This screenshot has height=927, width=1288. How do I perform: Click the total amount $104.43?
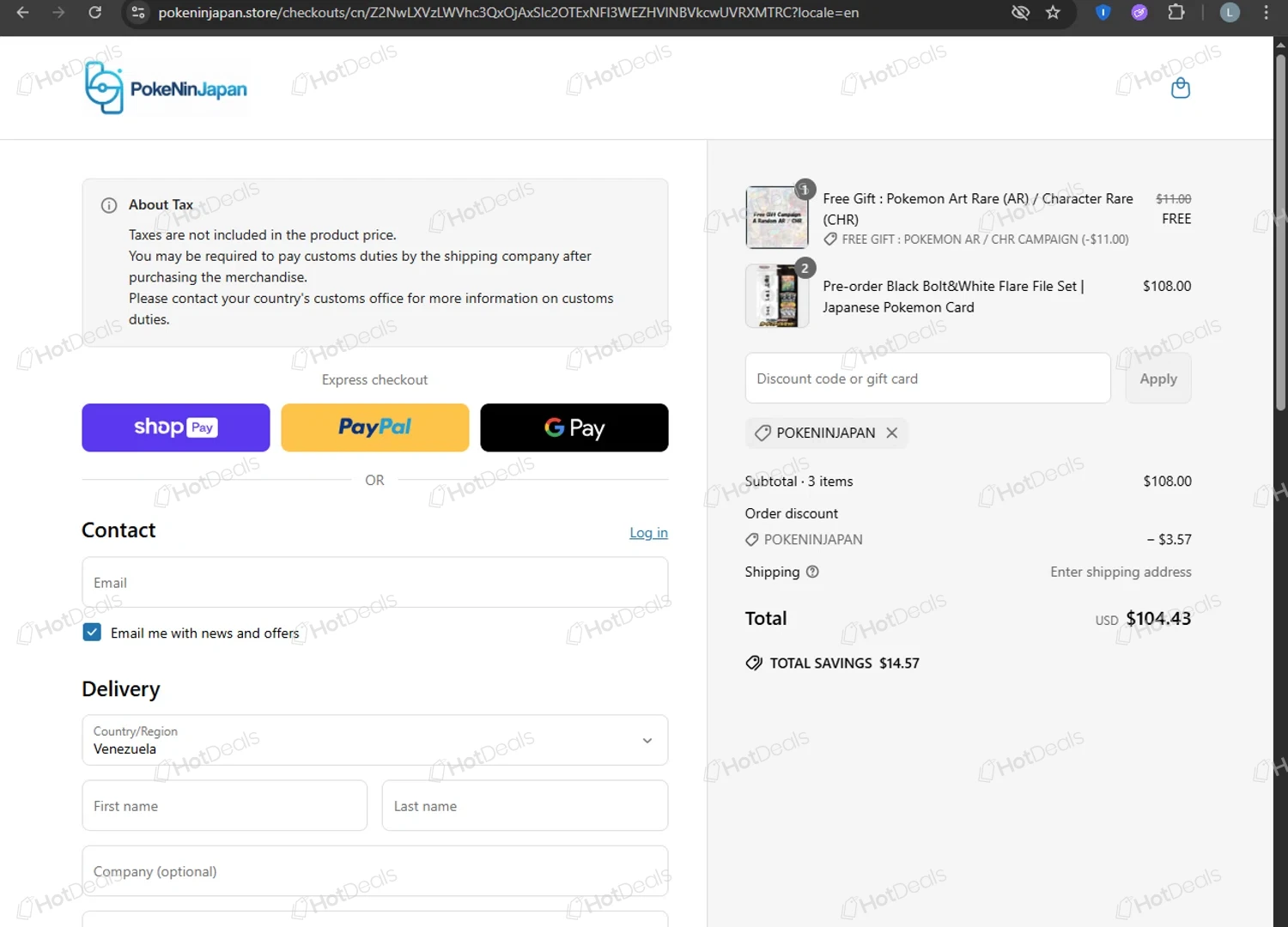pos(1158,619)
